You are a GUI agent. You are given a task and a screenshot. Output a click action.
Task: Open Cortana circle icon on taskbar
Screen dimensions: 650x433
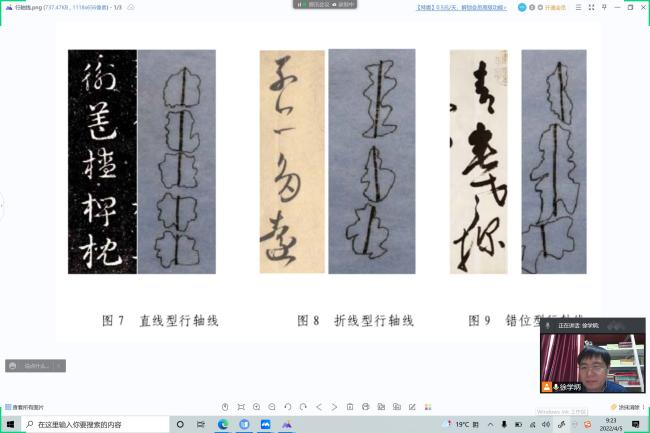click(180, 424)
